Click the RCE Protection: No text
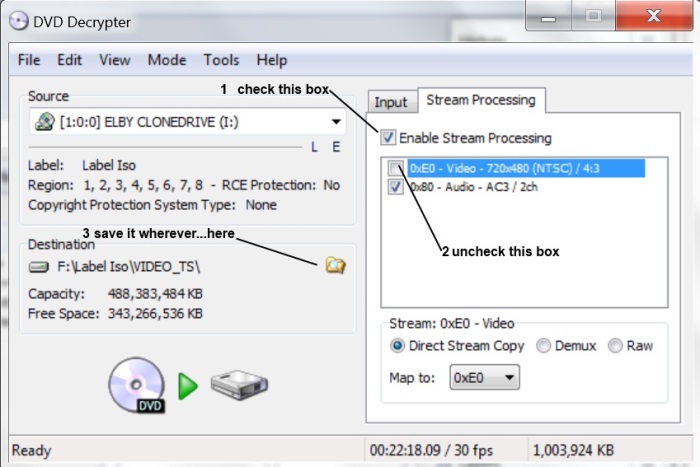Screen dimensions: 700x467 point(281,185)
